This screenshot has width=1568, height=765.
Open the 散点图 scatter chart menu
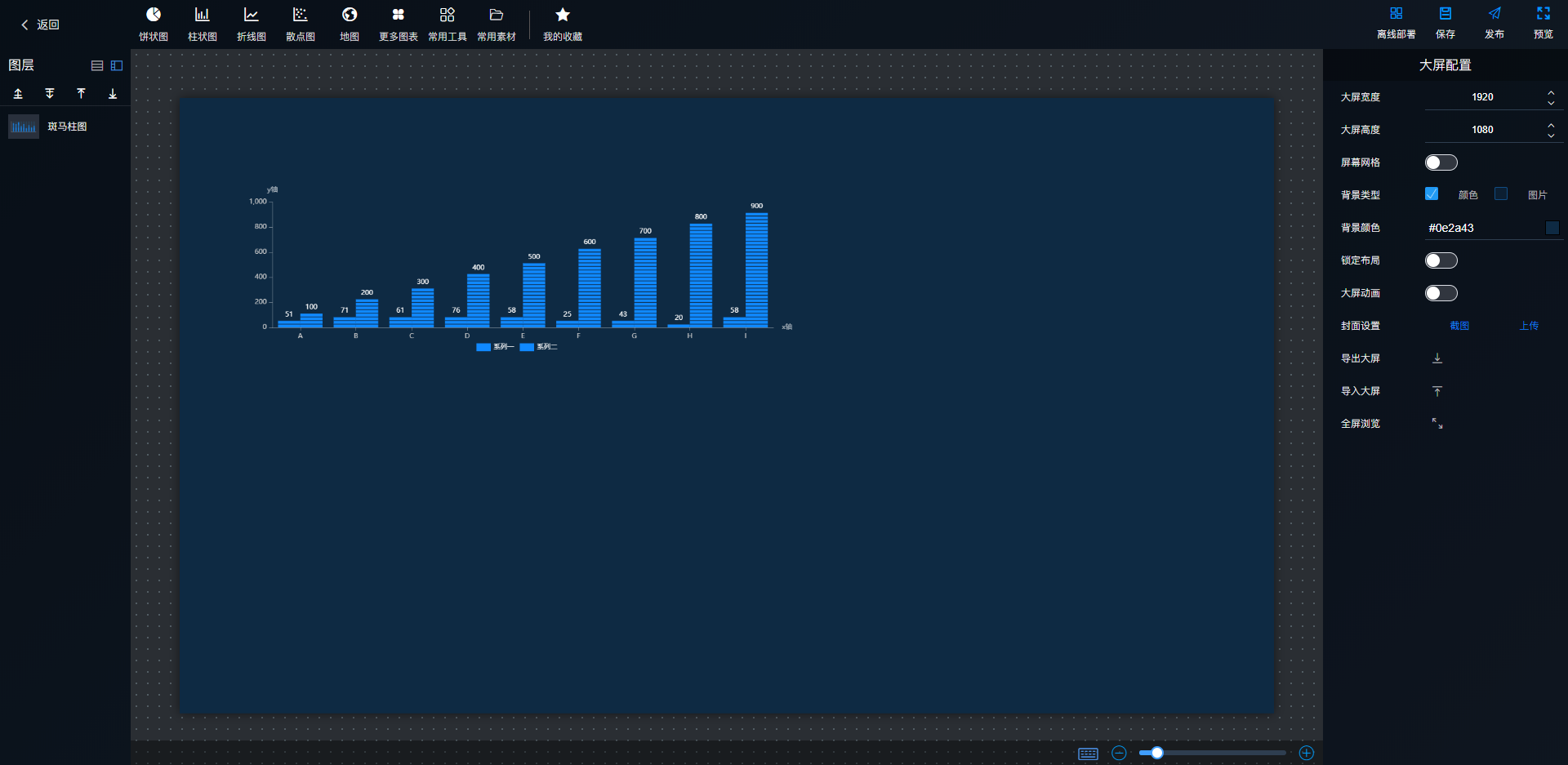[x=301, y=24]
